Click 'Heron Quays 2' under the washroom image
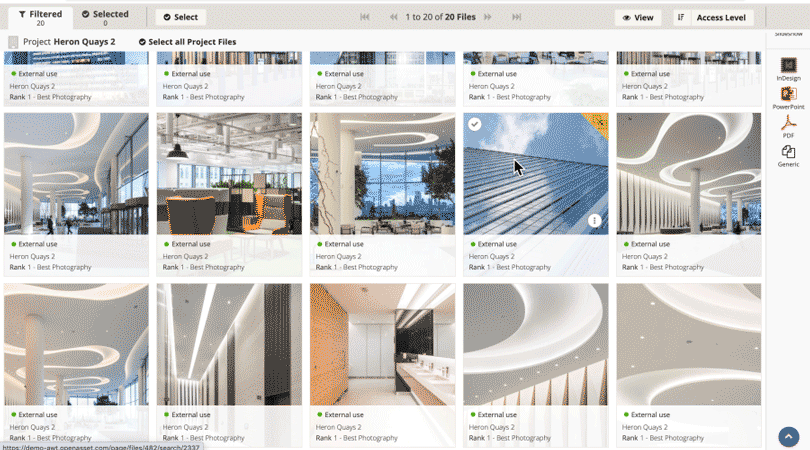810x450 pixels. click(x=338, y=427)
